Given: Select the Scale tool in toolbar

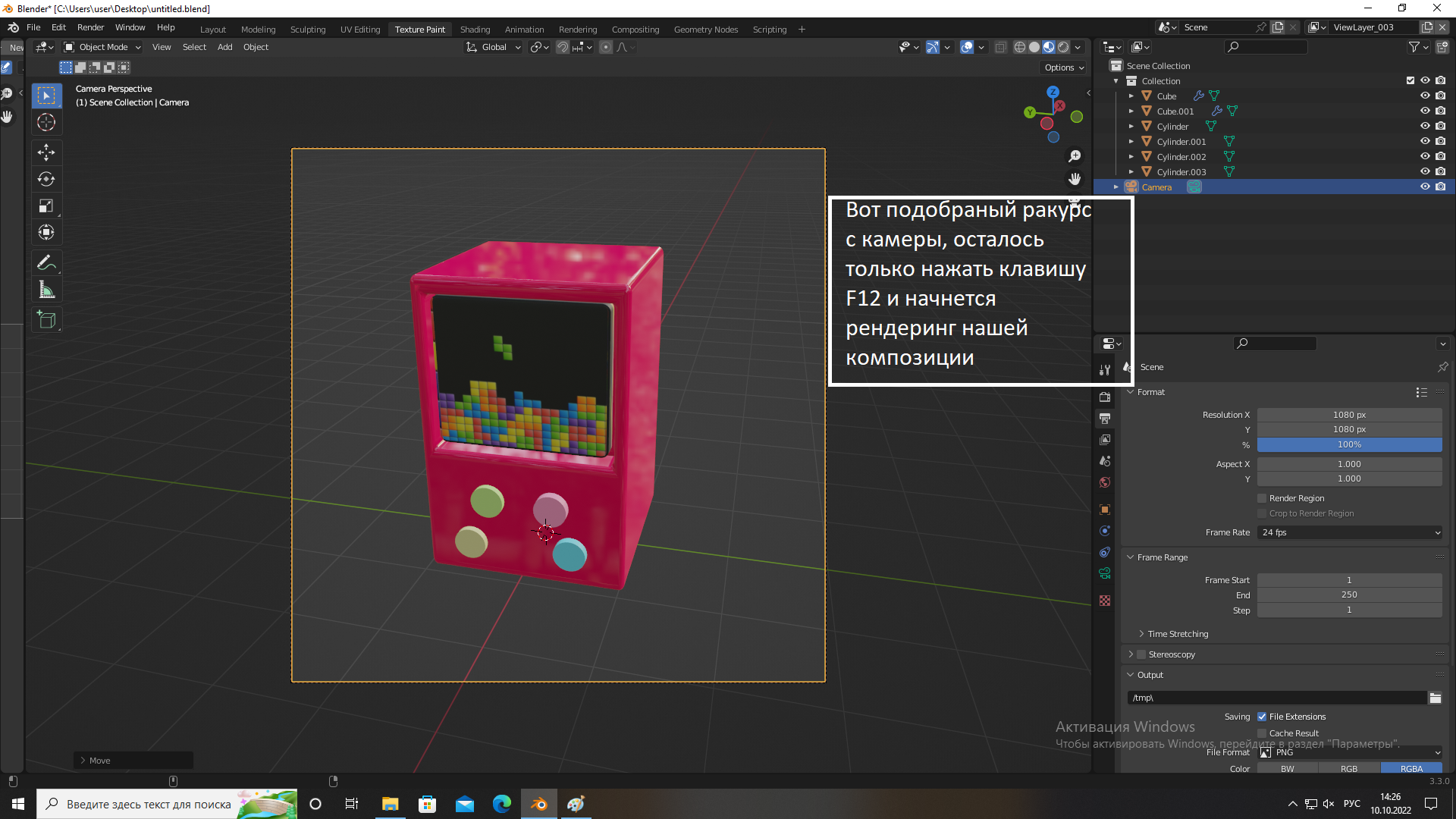Looking at the screenshot, I should click(x=46, y=206).
